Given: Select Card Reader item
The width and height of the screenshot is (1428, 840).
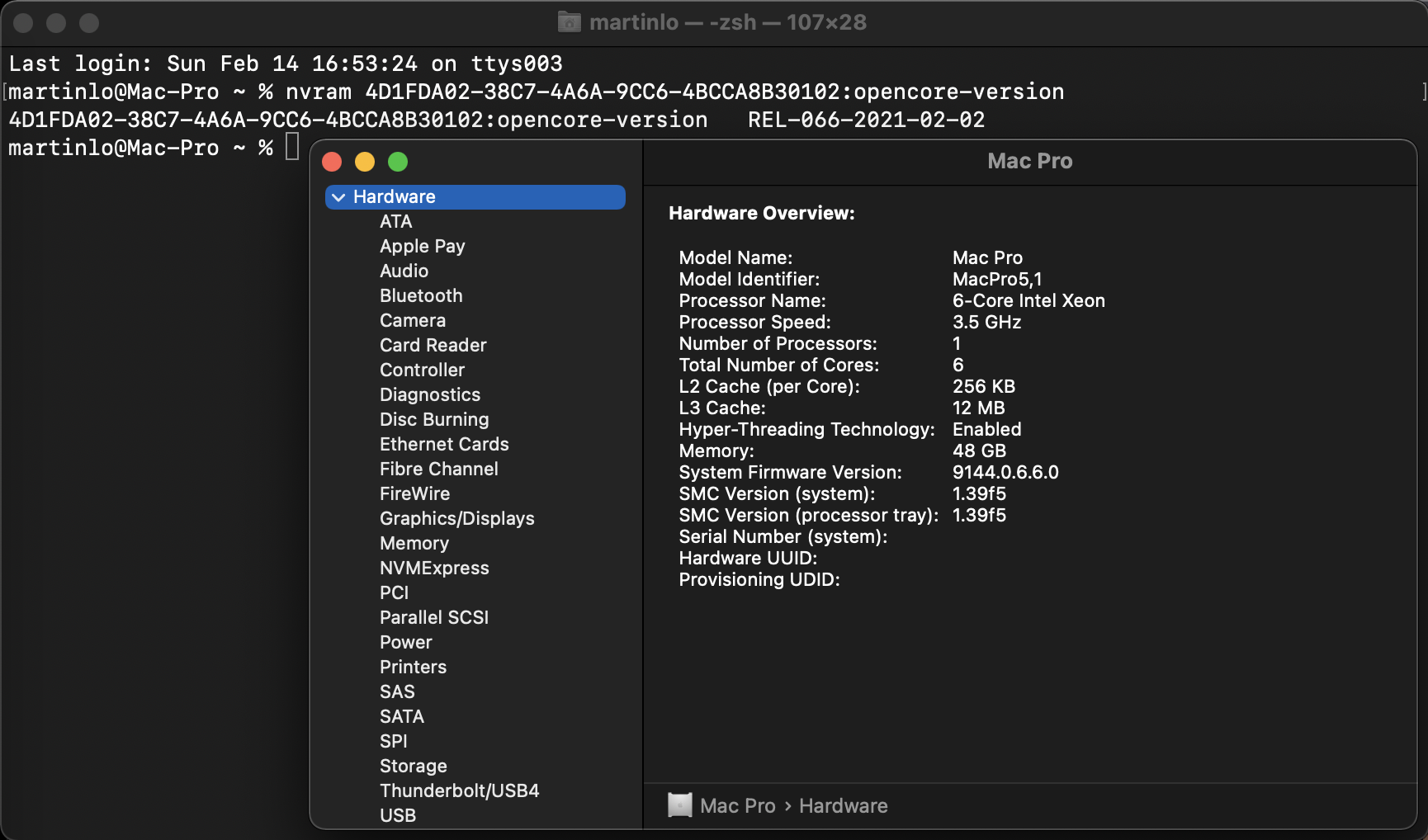Looking at the screenshot, I should click(x=433, y=346).
